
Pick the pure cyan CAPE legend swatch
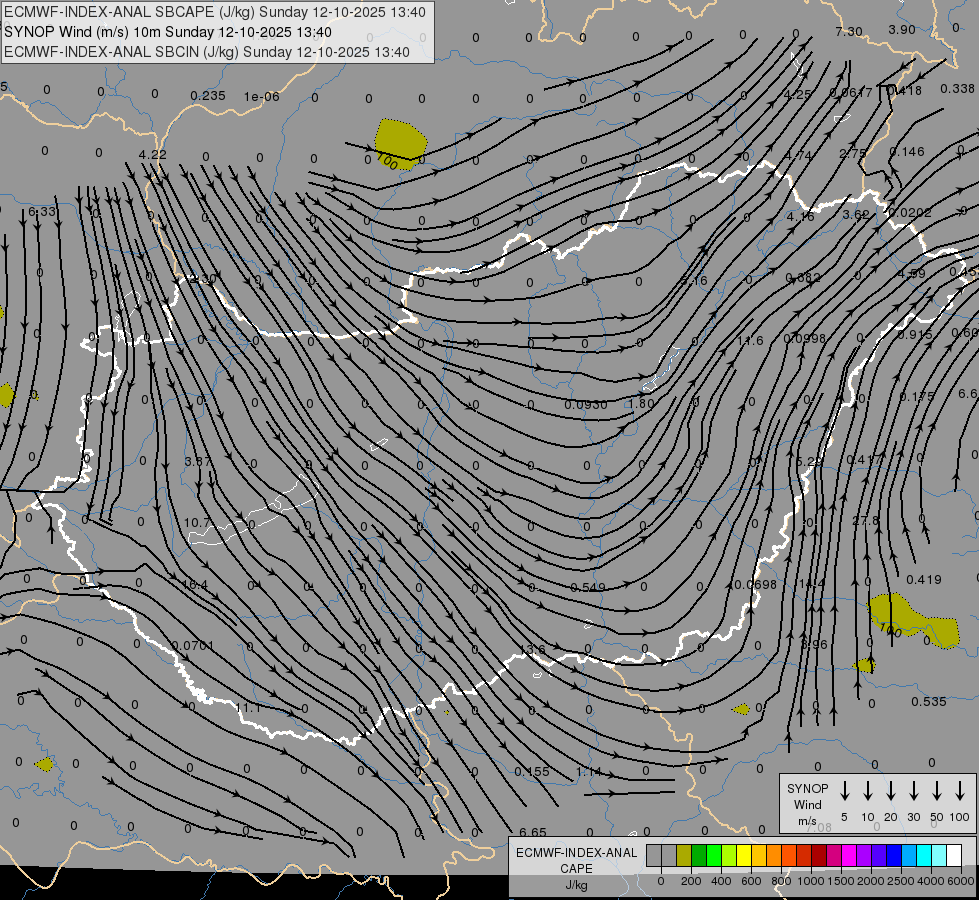[x=923, y=856]
